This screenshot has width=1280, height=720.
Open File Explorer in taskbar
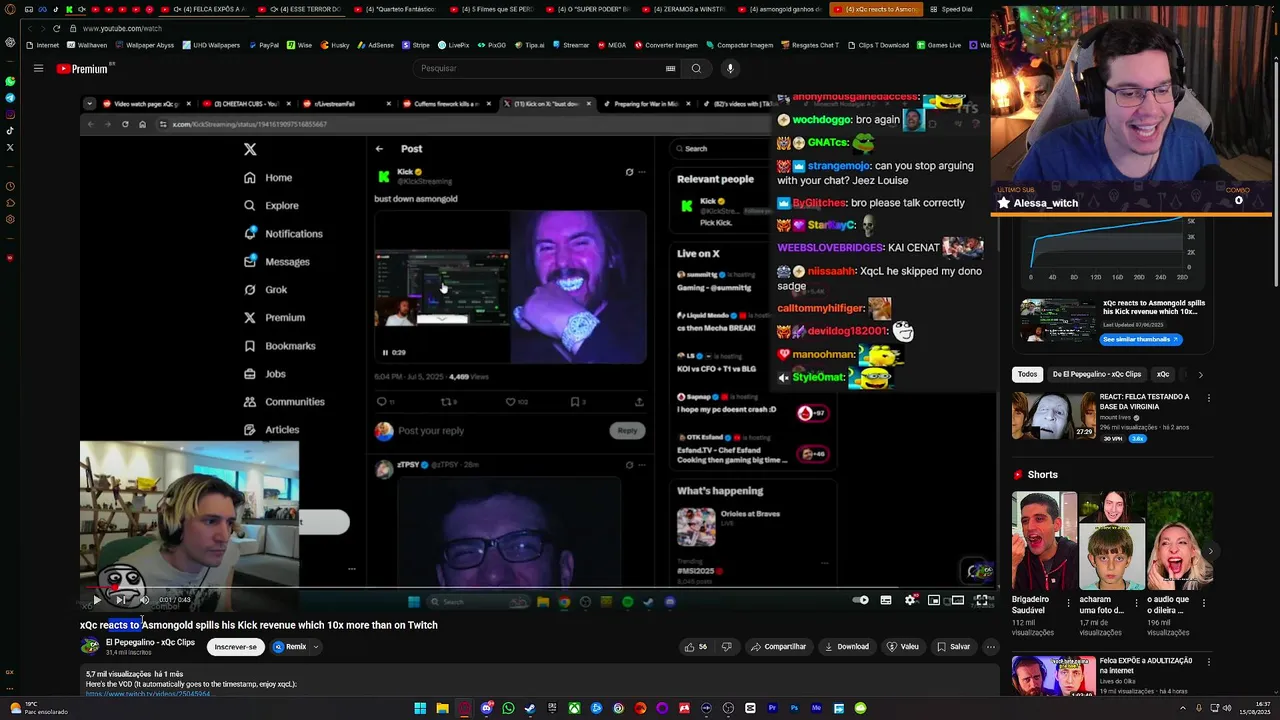(442, 708)
